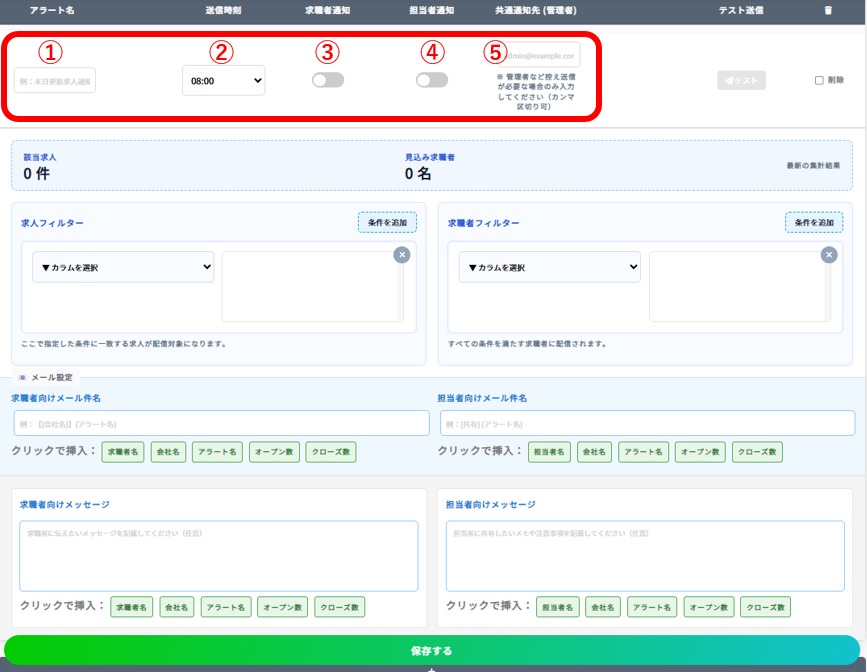The width and height of the screenshot is (867, 672).
Task: Open カラムを選択 dropdown in 求職者フィルター
Action: (549, 267)
